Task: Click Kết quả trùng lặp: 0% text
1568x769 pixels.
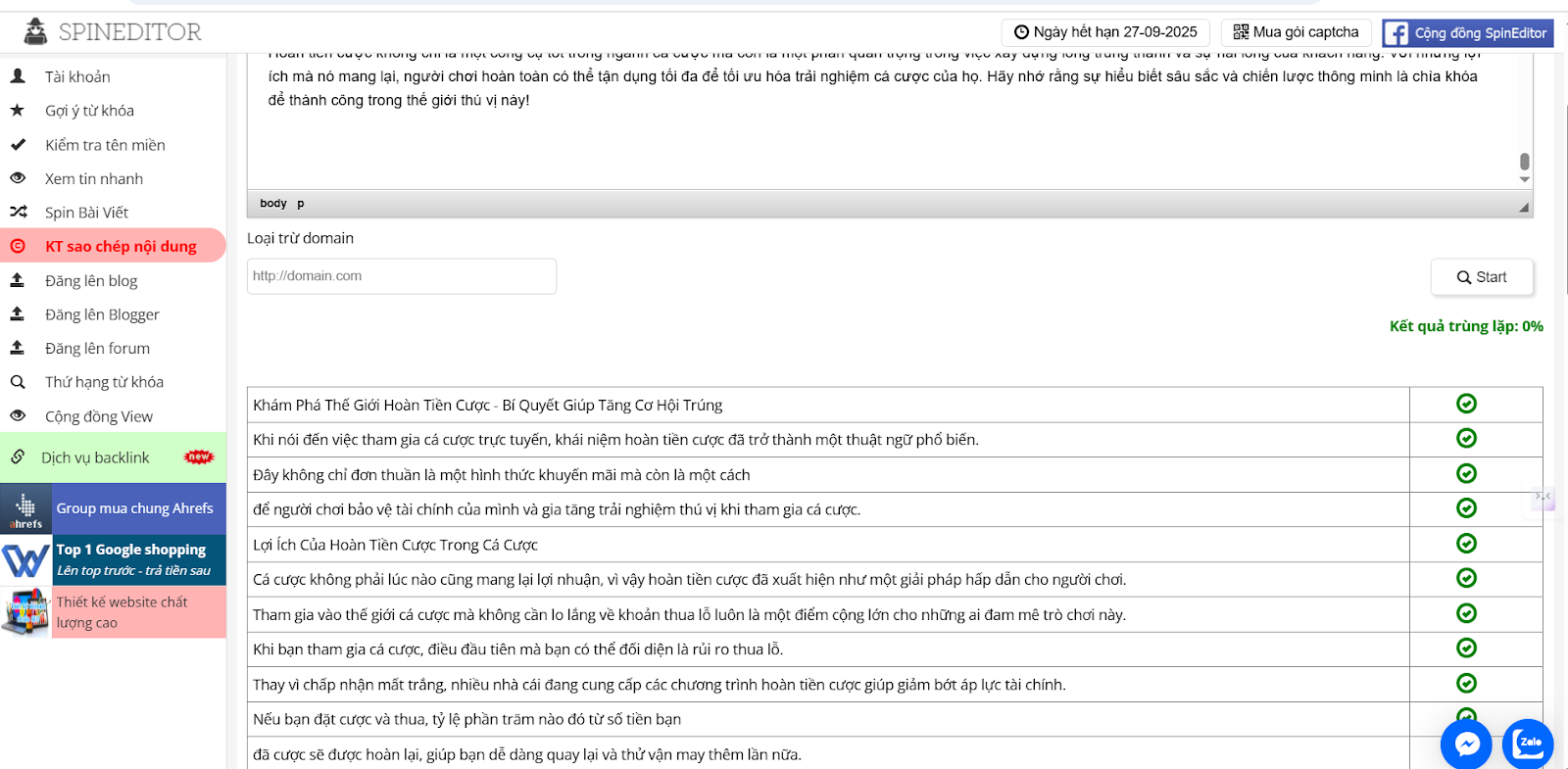Action: 1466,326
